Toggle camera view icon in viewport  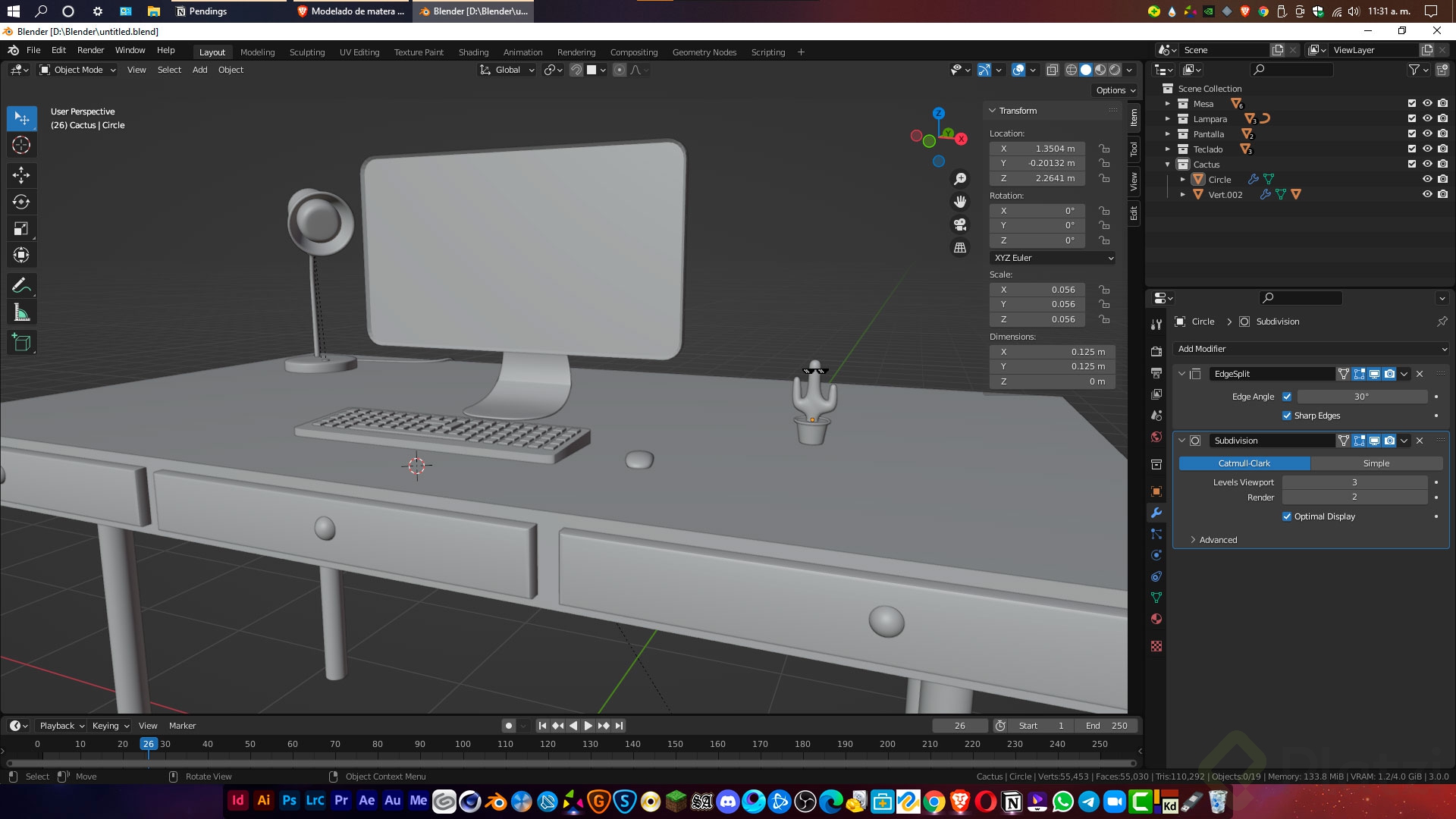coord(960,224)
